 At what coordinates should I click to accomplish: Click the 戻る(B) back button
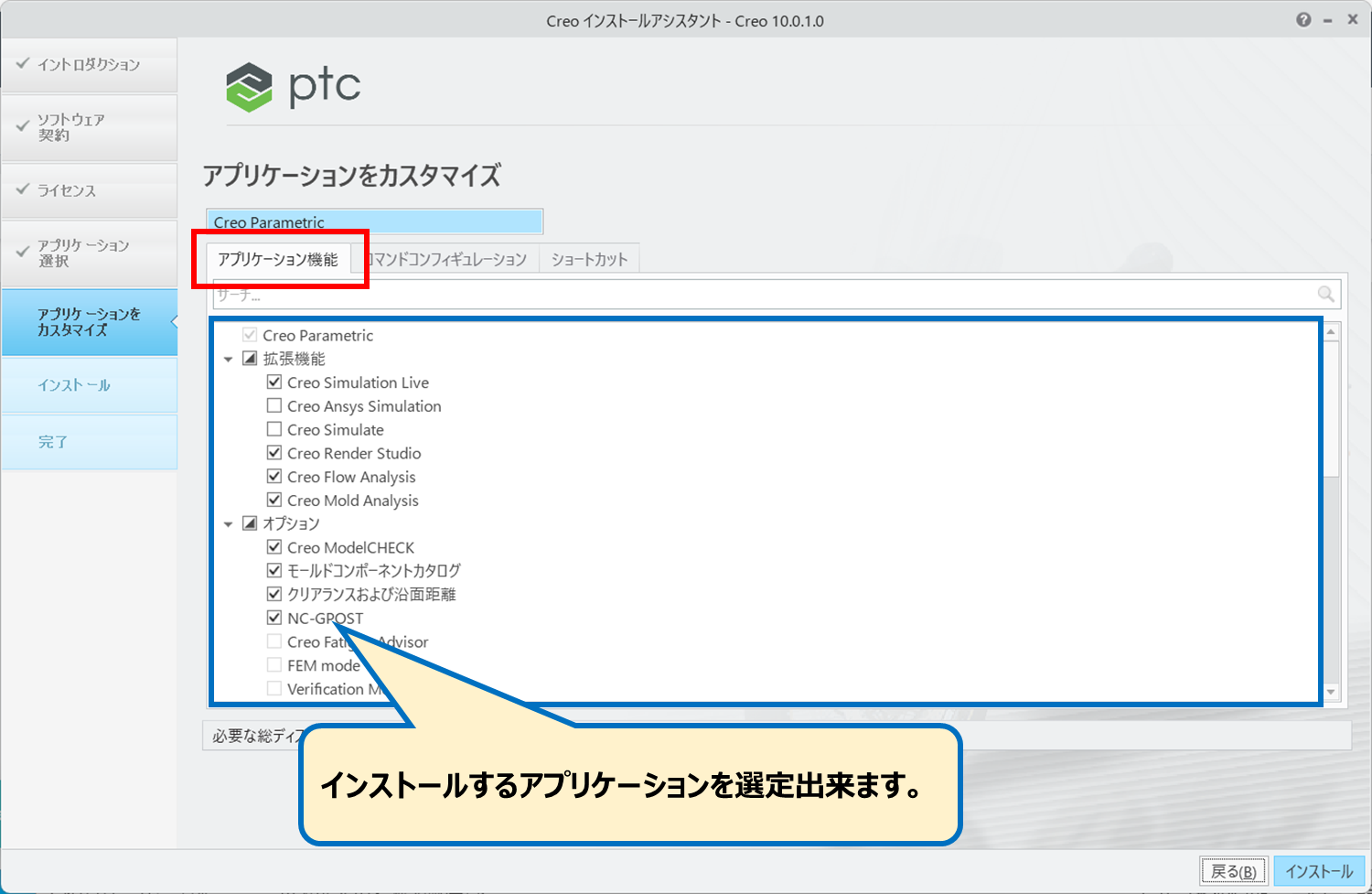[x=1233, y=871]
